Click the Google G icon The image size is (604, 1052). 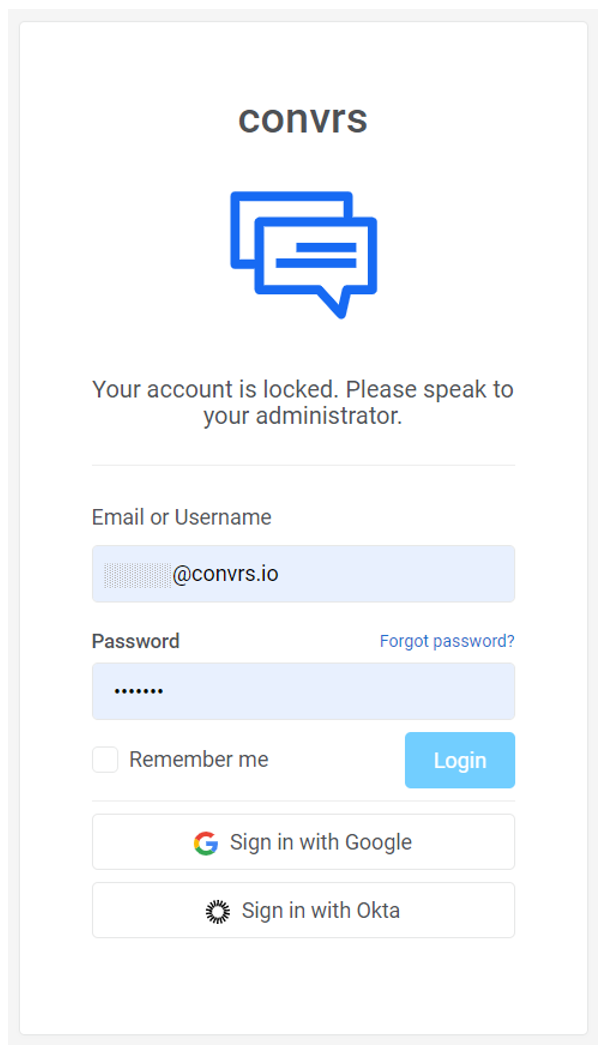tap(206, 843)
